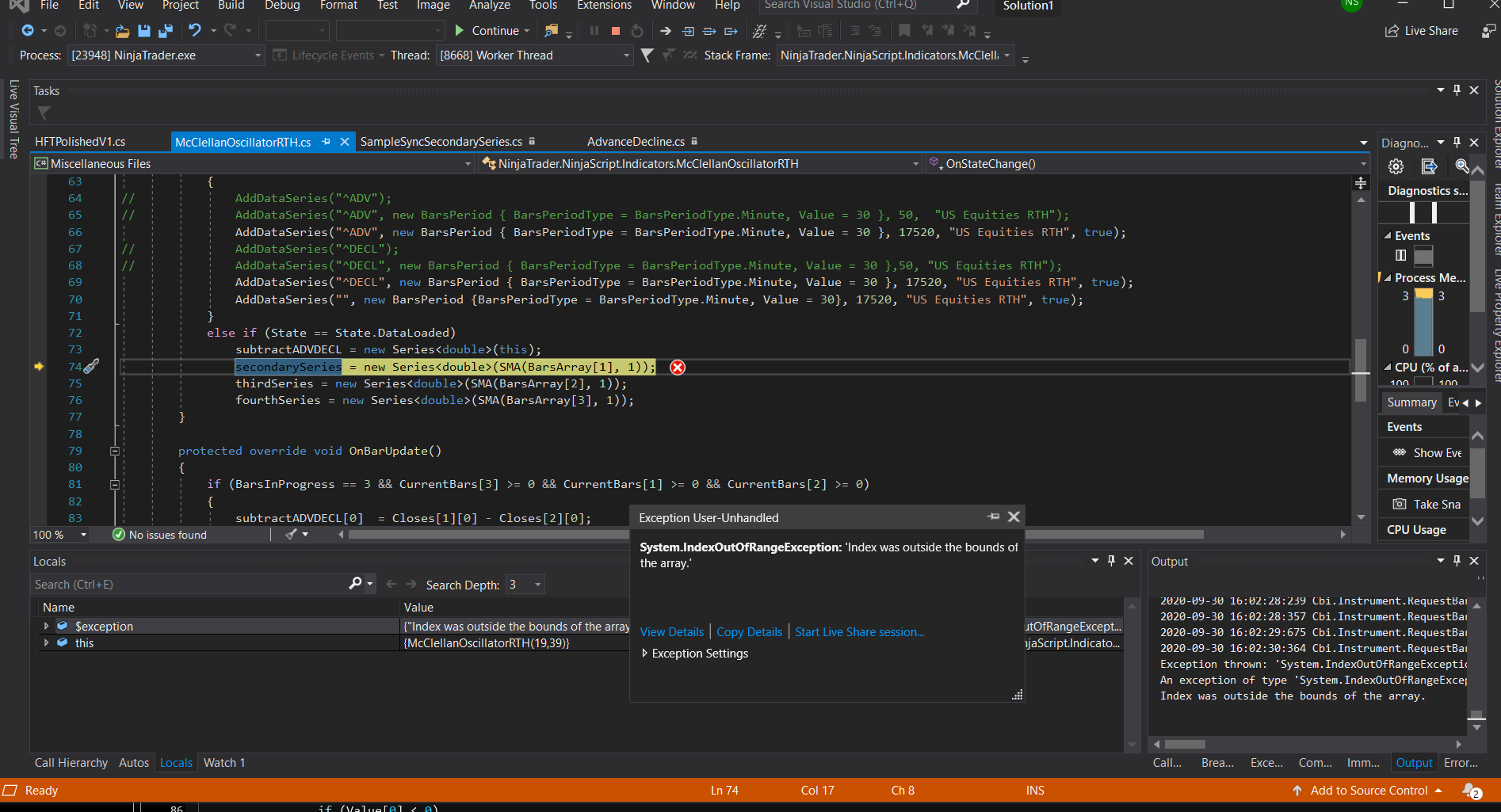1501x812 pixels.
Task: Toggle auto-hide pin on the Locals panel
Action: pos(1111,560)
